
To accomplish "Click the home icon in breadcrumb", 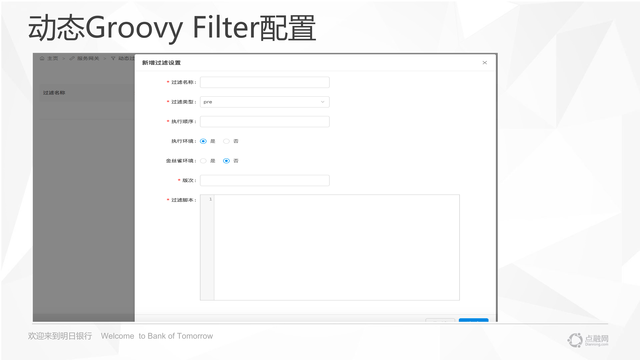I will click(42, 58).
